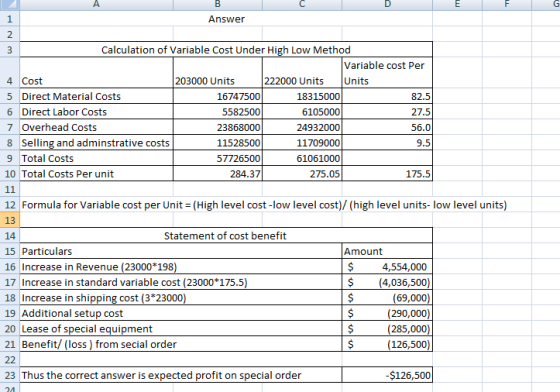Screen dimensions: 560x392
Task: Click 'Thus the correct answer is expected profit' cell
Action: pos(181,375)
